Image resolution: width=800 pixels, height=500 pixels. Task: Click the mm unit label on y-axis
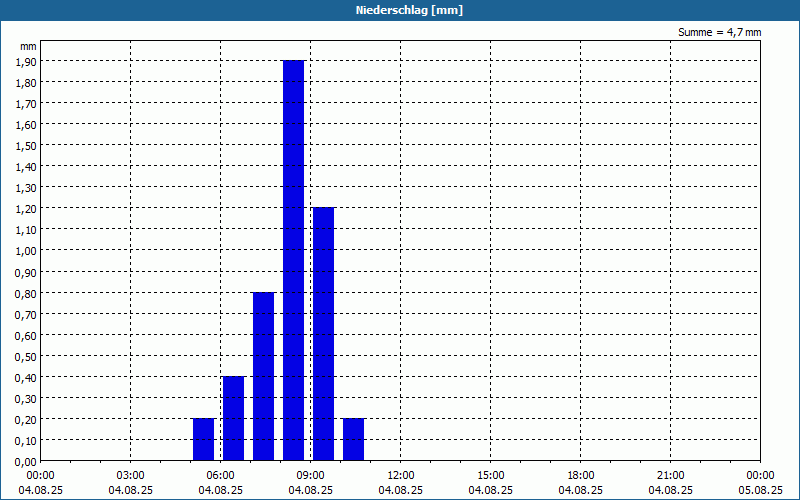click(x=28, y=46)
